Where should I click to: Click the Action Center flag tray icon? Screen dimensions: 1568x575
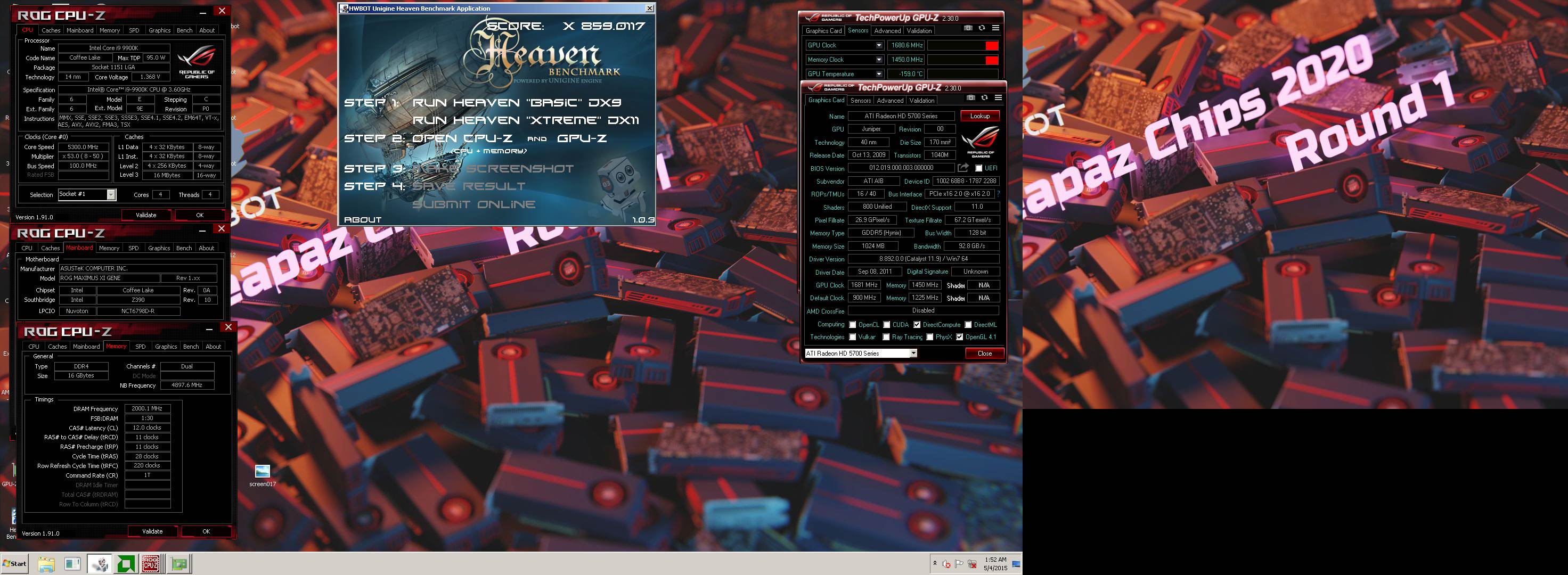959,564
